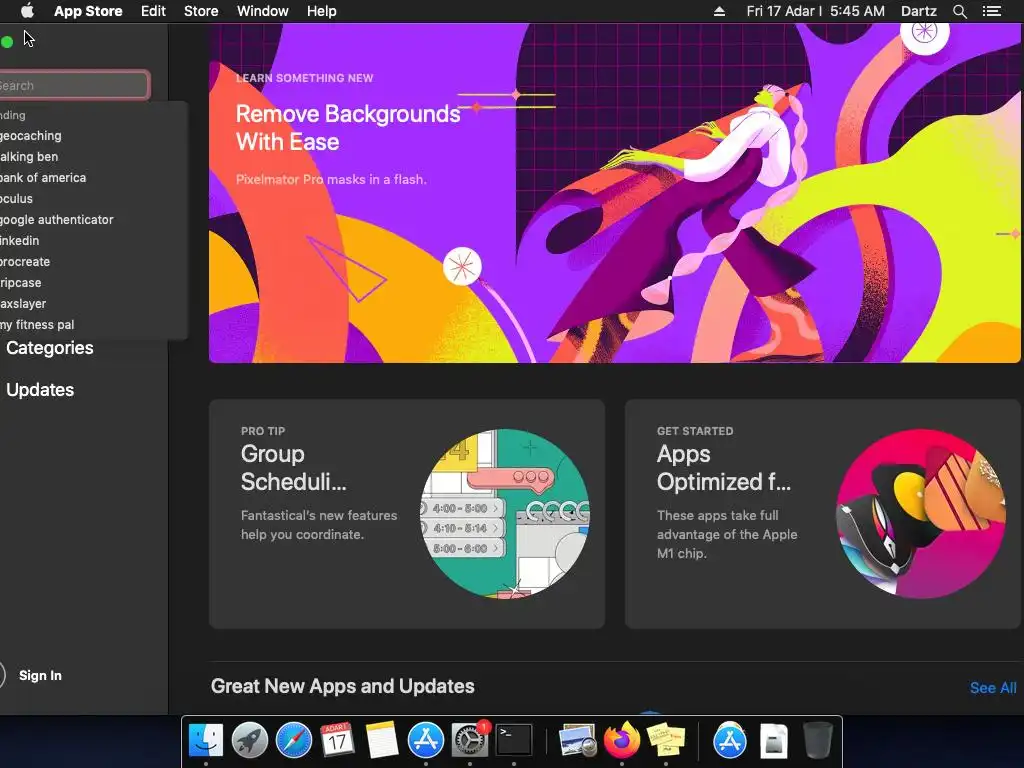
Task: Choose the tripcase trending suggestion
Action: (x=91, y=283)
